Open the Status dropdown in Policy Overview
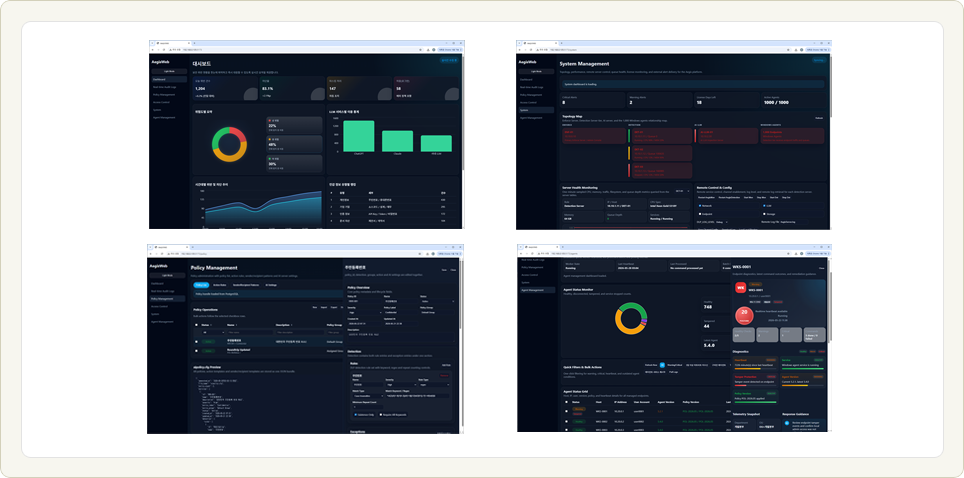 [x=437, y=301]
